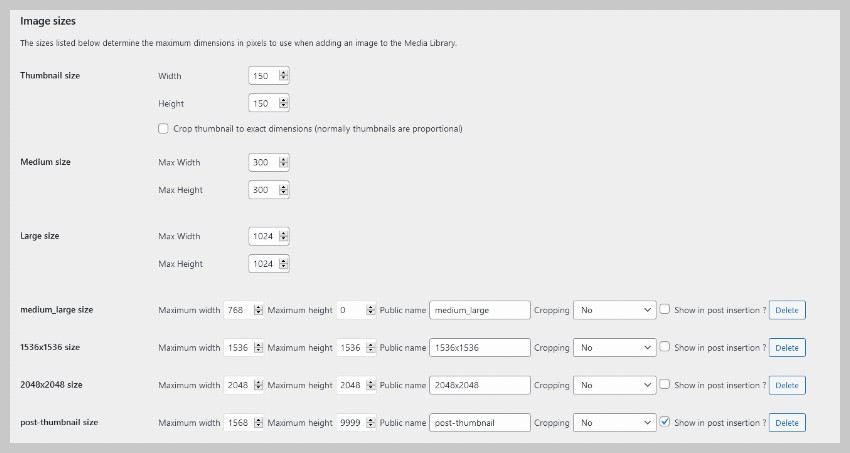Enable Crop thumbnail to exact dimensions
This screenshot has height=453, width=850.
click(163, 129)
